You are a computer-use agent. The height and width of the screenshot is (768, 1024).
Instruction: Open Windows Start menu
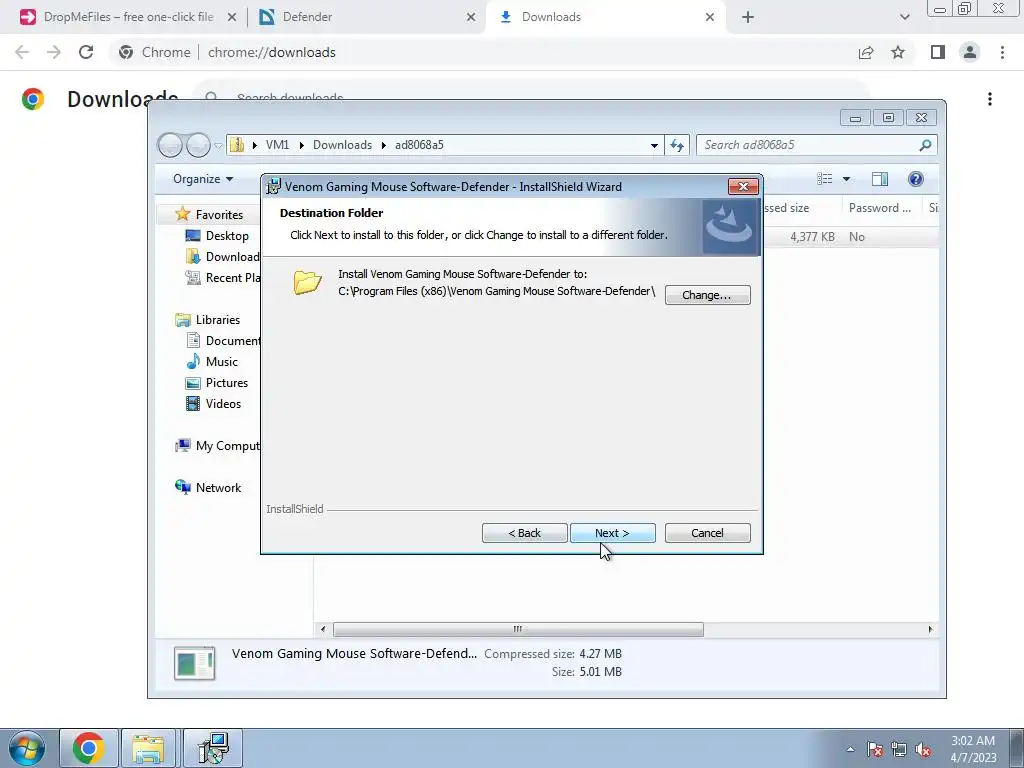(27, 748)
